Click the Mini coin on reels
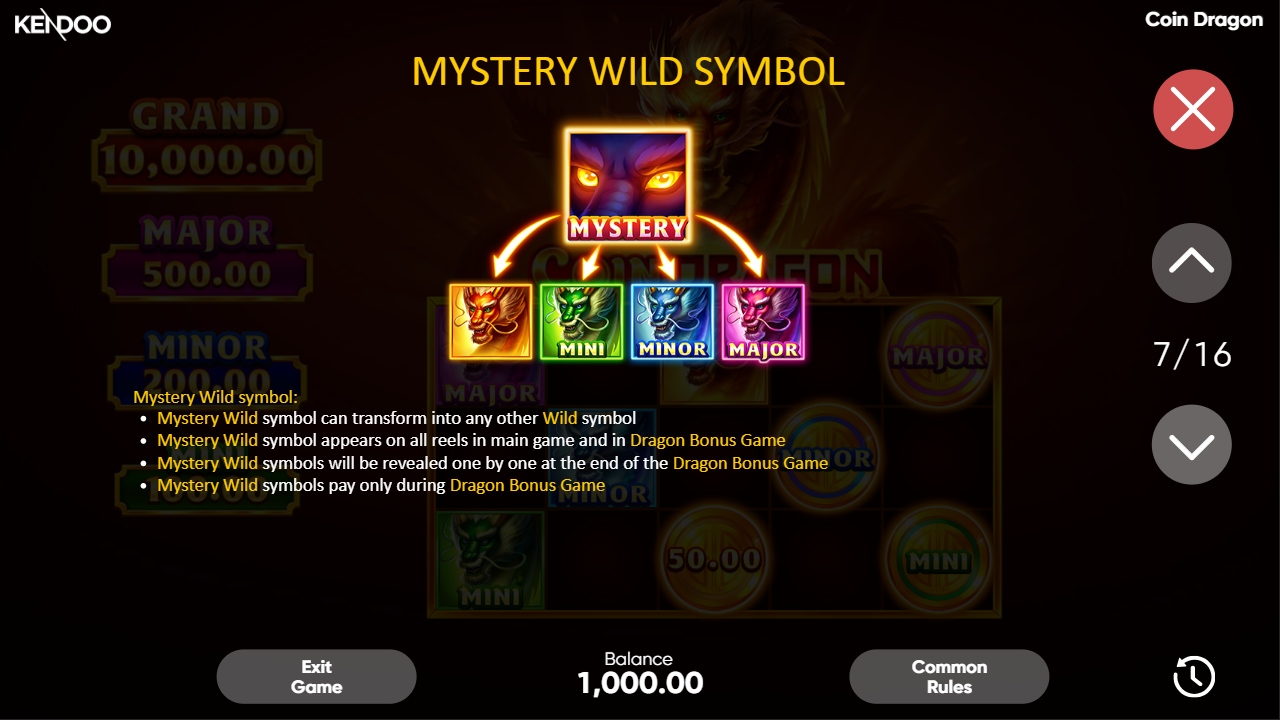 (x=938, y=560)
